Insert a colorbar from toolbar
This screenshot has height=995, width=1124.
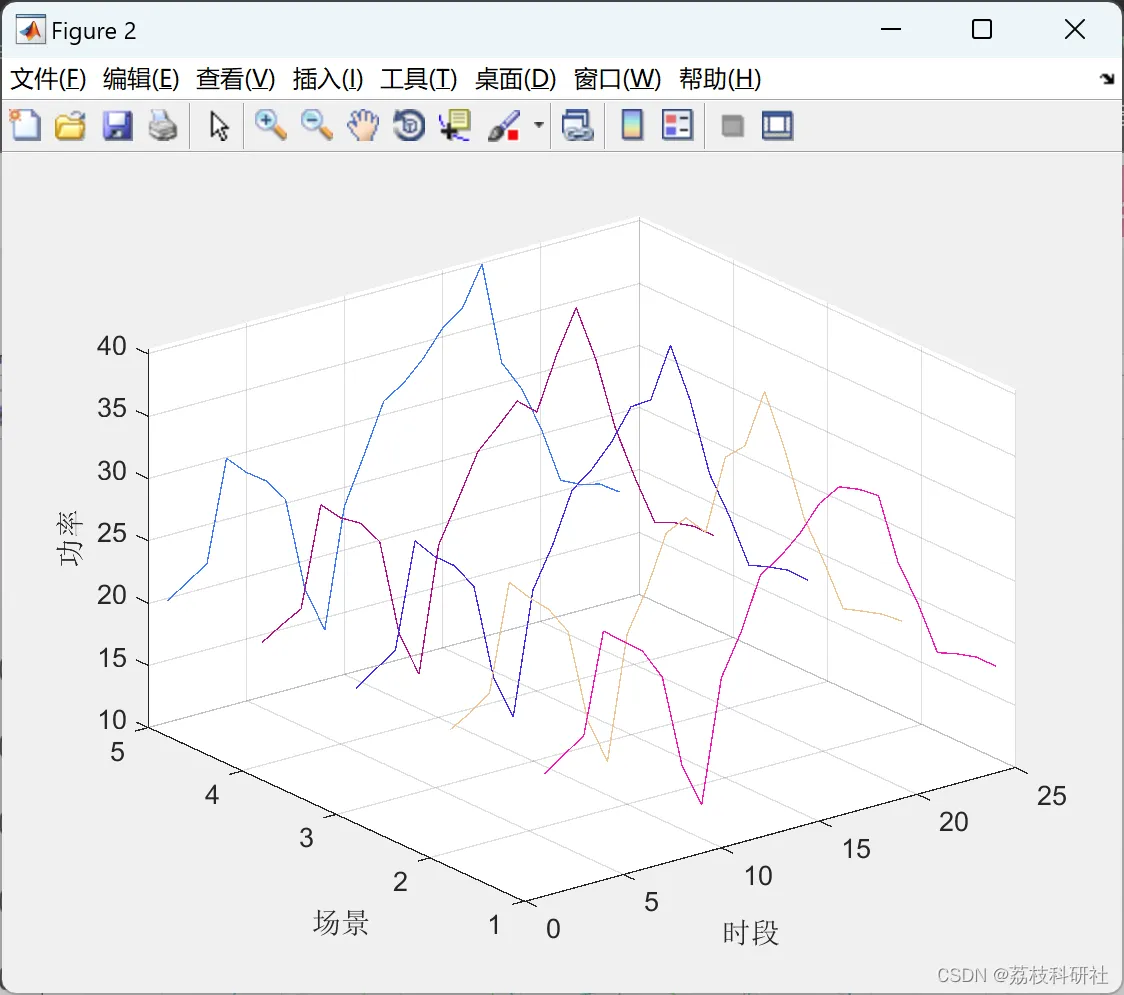point(632,125)
